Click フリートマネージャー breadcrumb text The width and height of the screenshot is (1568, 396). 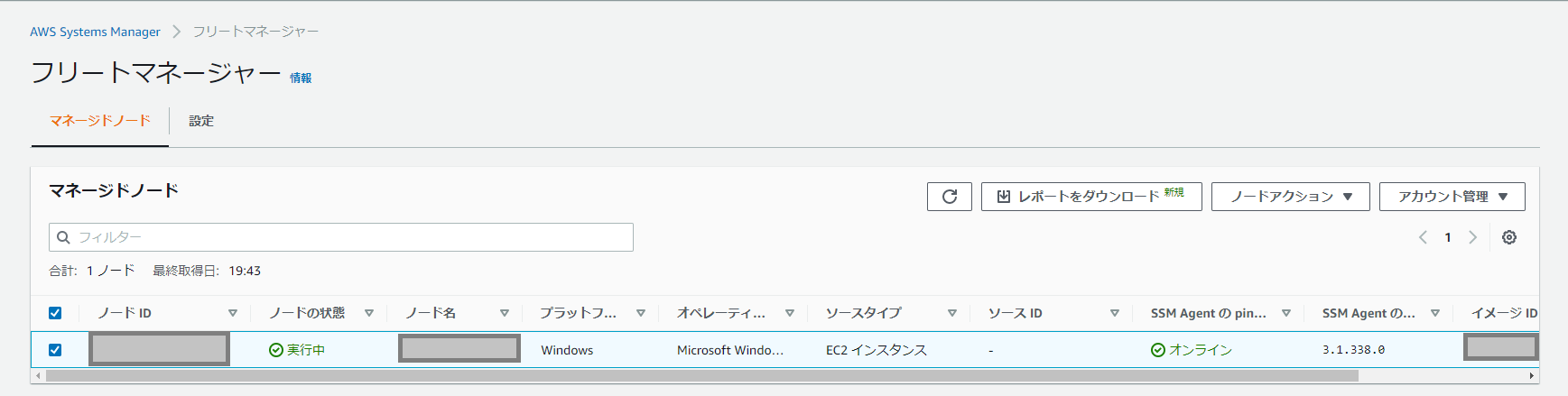click(x=255, y=32)
